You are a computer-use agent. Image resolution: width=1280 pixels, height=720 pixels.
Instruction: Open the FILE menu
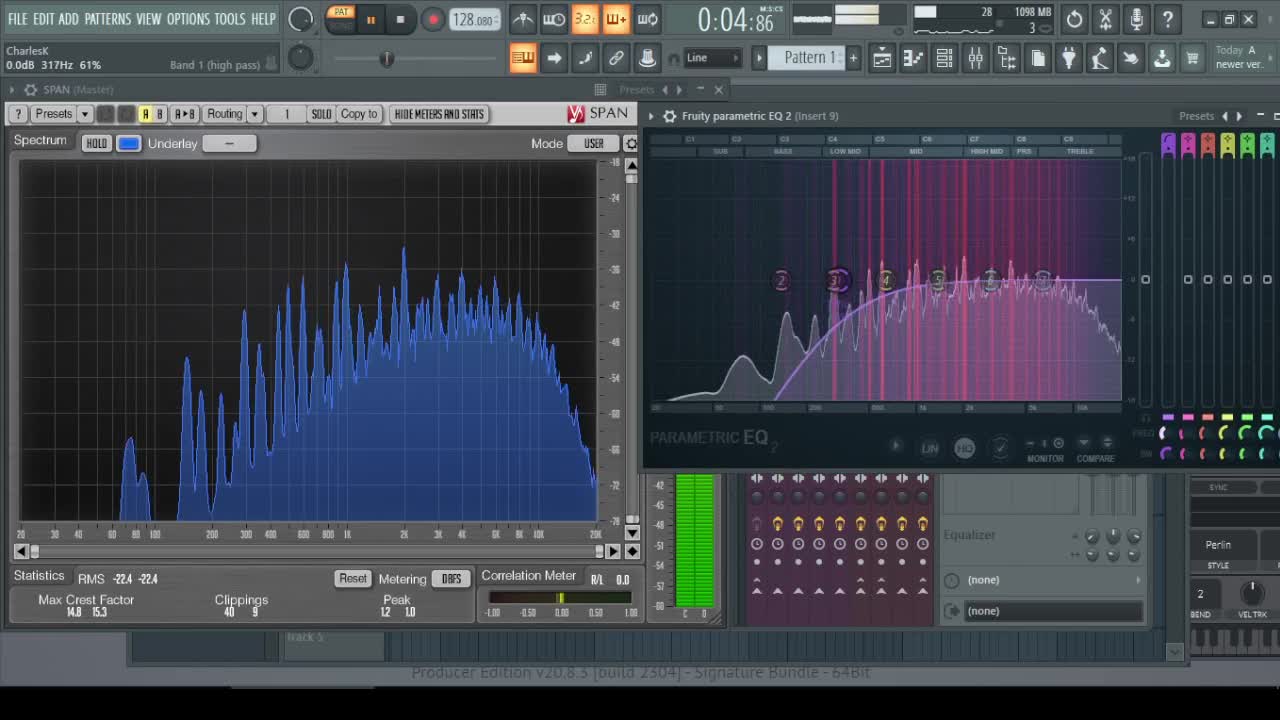pos(18,19)
